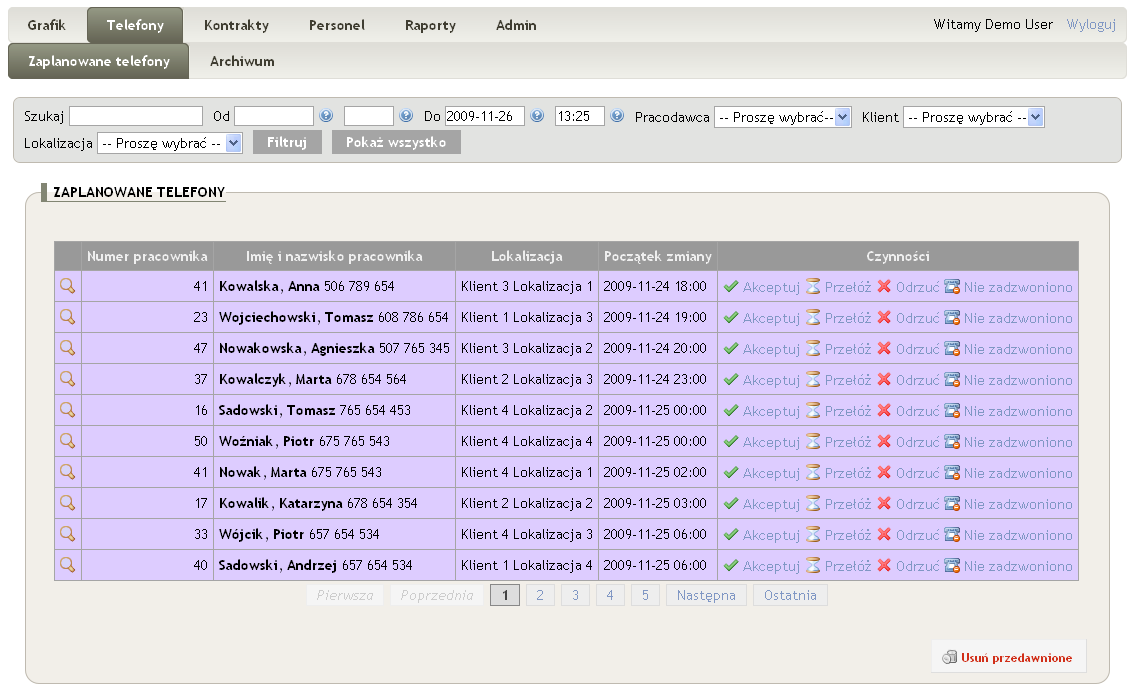This screenshot has width=1140, height=697.
Task: Open the Klient dropdown list
Action: (973, 117)
